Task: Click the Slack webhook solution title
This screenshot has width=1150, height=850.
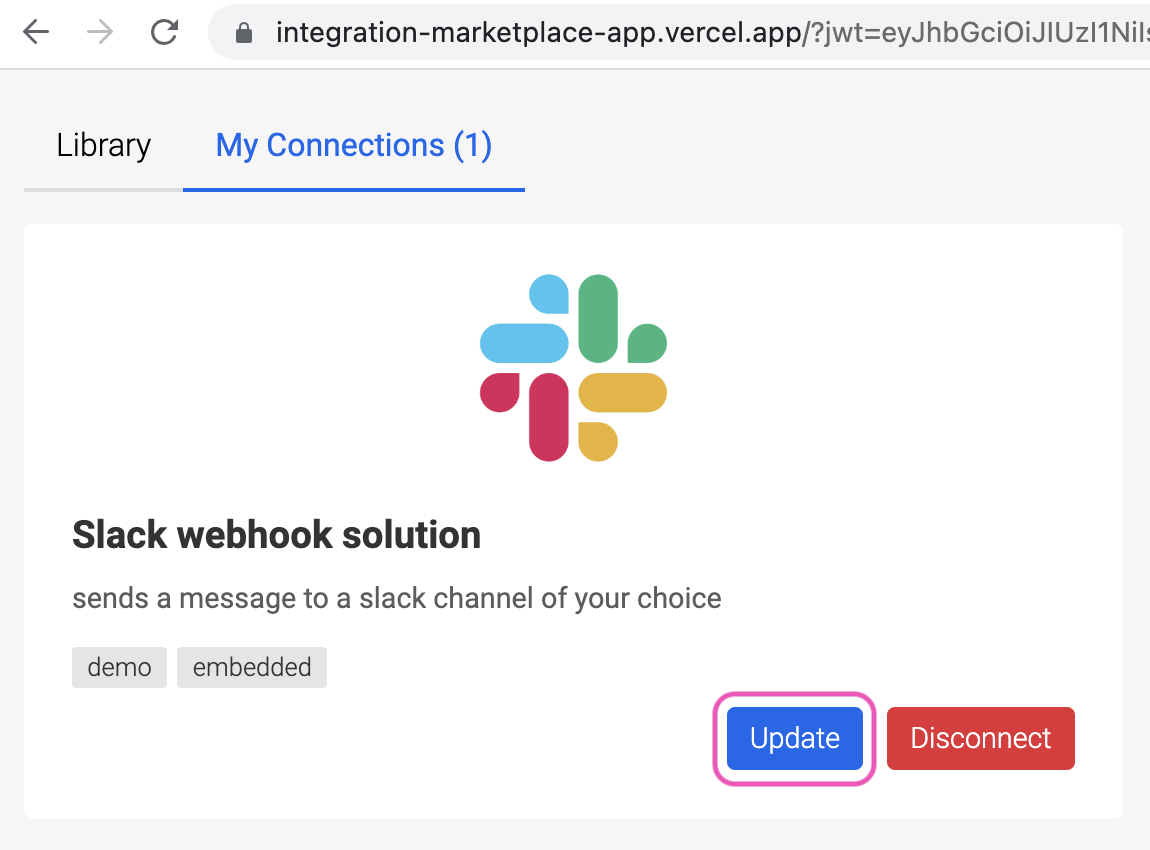Action: pyautogui.click(x=276, y=534)
